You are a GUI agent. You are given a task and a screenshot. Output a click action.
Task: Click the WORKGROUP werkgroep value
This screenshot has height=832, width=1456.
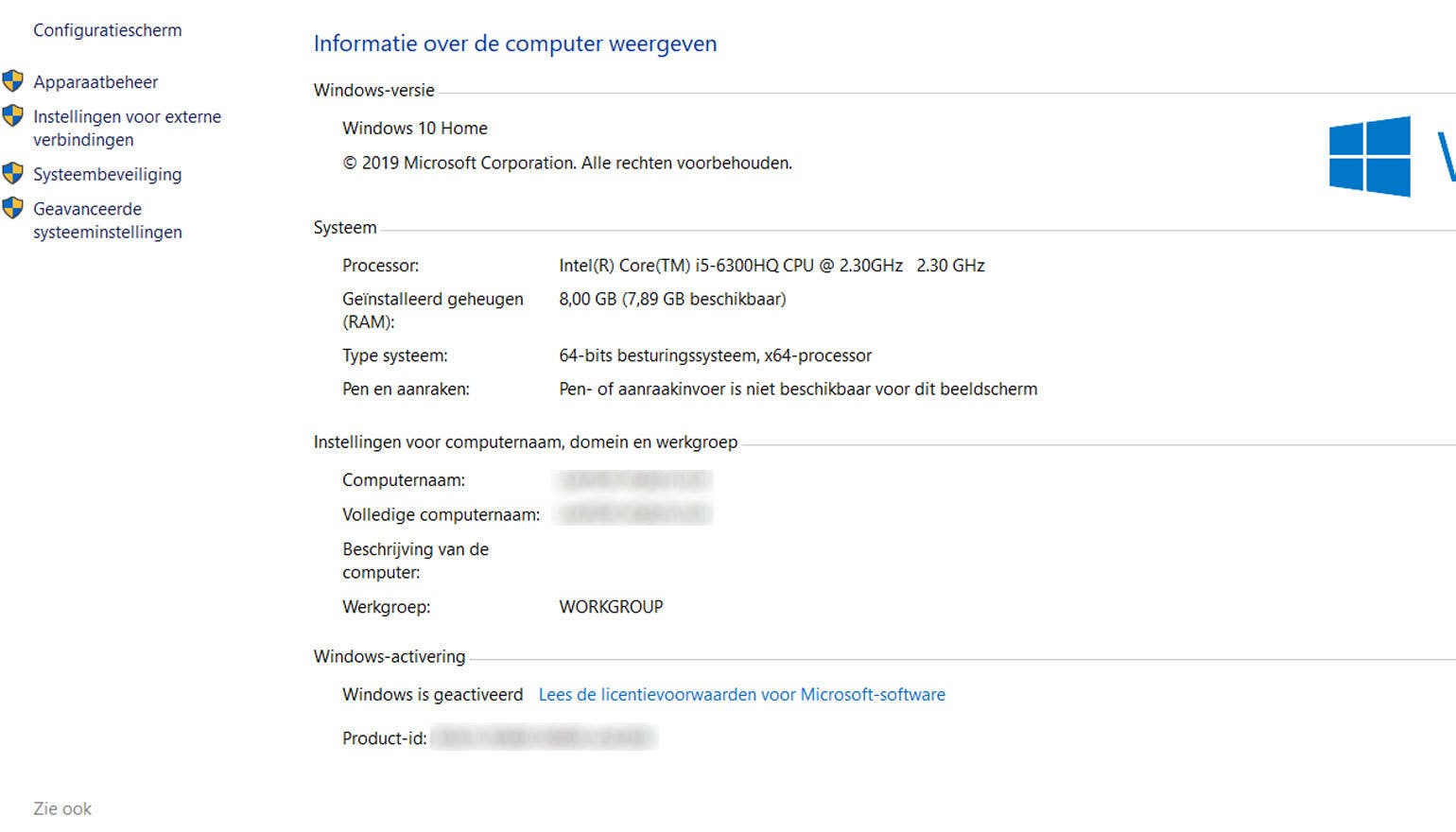[611, 606]
